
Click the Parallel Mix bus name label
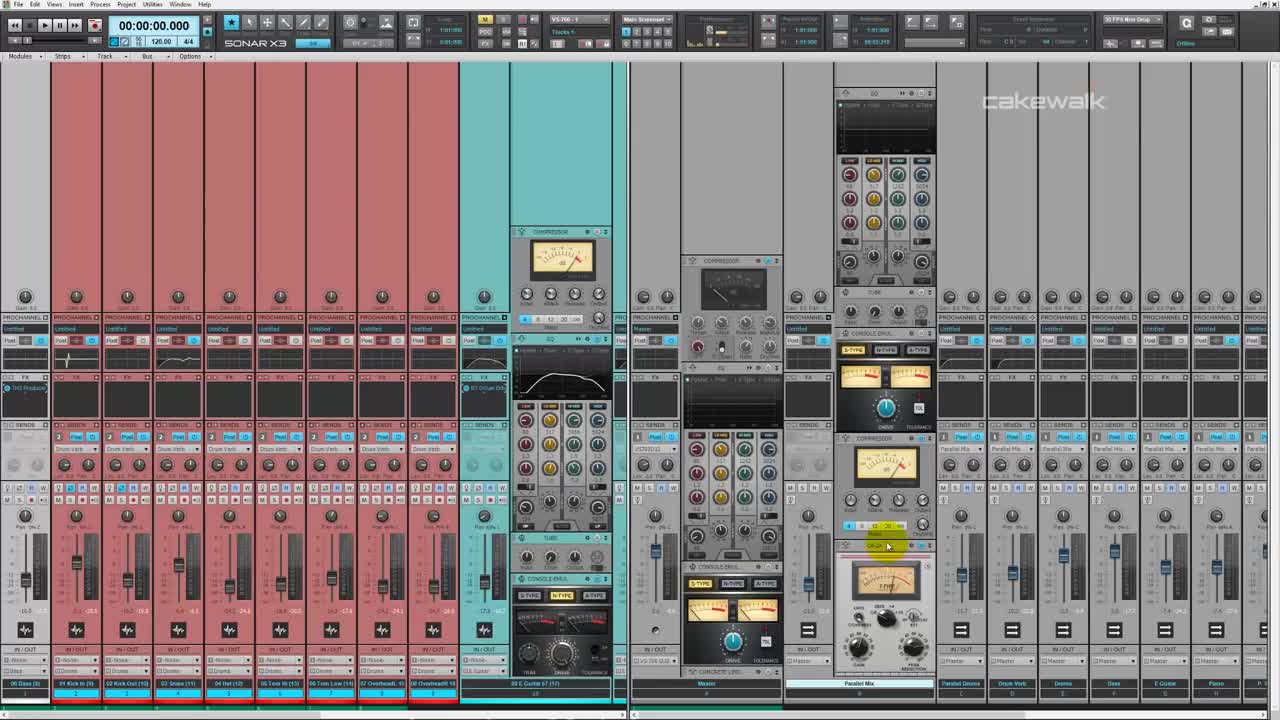859,684
